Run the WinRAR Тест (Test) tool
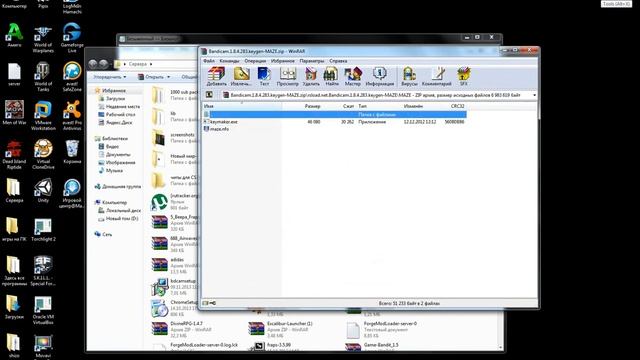 (264, 76)
